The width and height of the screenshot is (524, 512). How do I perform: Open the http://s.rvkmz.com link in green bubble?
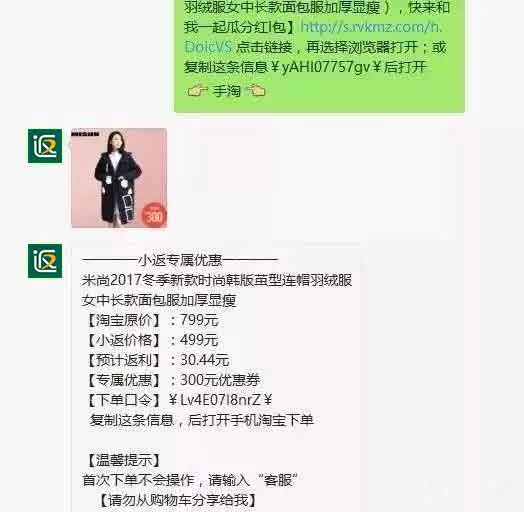click(313, 37)
